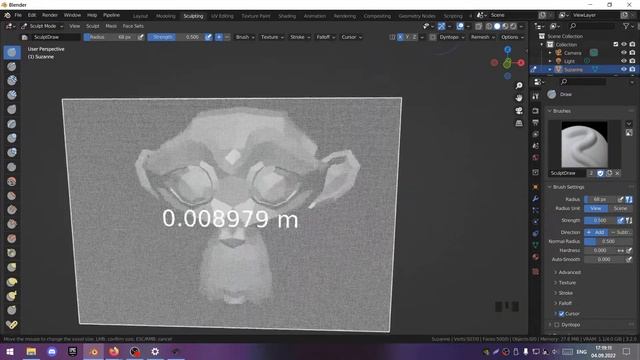This screenshot has height=360, width=640.
Task: Open the Texture dropdown in tool header
Action: (x=272, y=37)
